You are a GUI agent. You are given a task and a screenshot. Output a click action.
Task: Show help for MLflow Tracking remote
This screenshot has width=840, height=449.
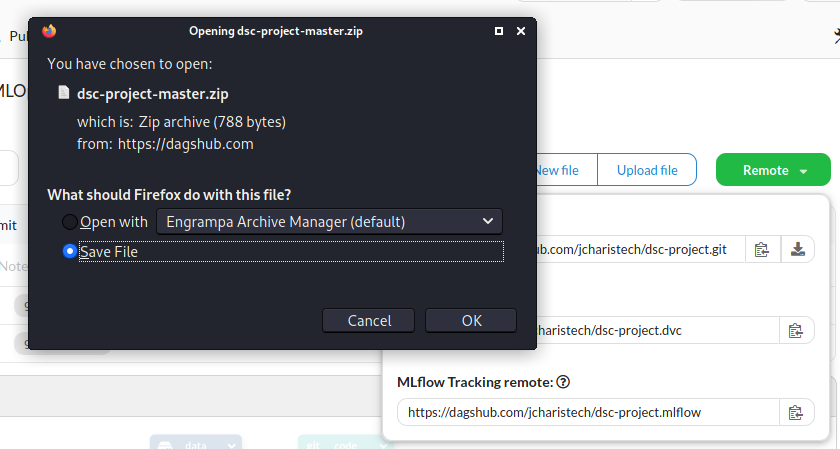pos(563,382)
